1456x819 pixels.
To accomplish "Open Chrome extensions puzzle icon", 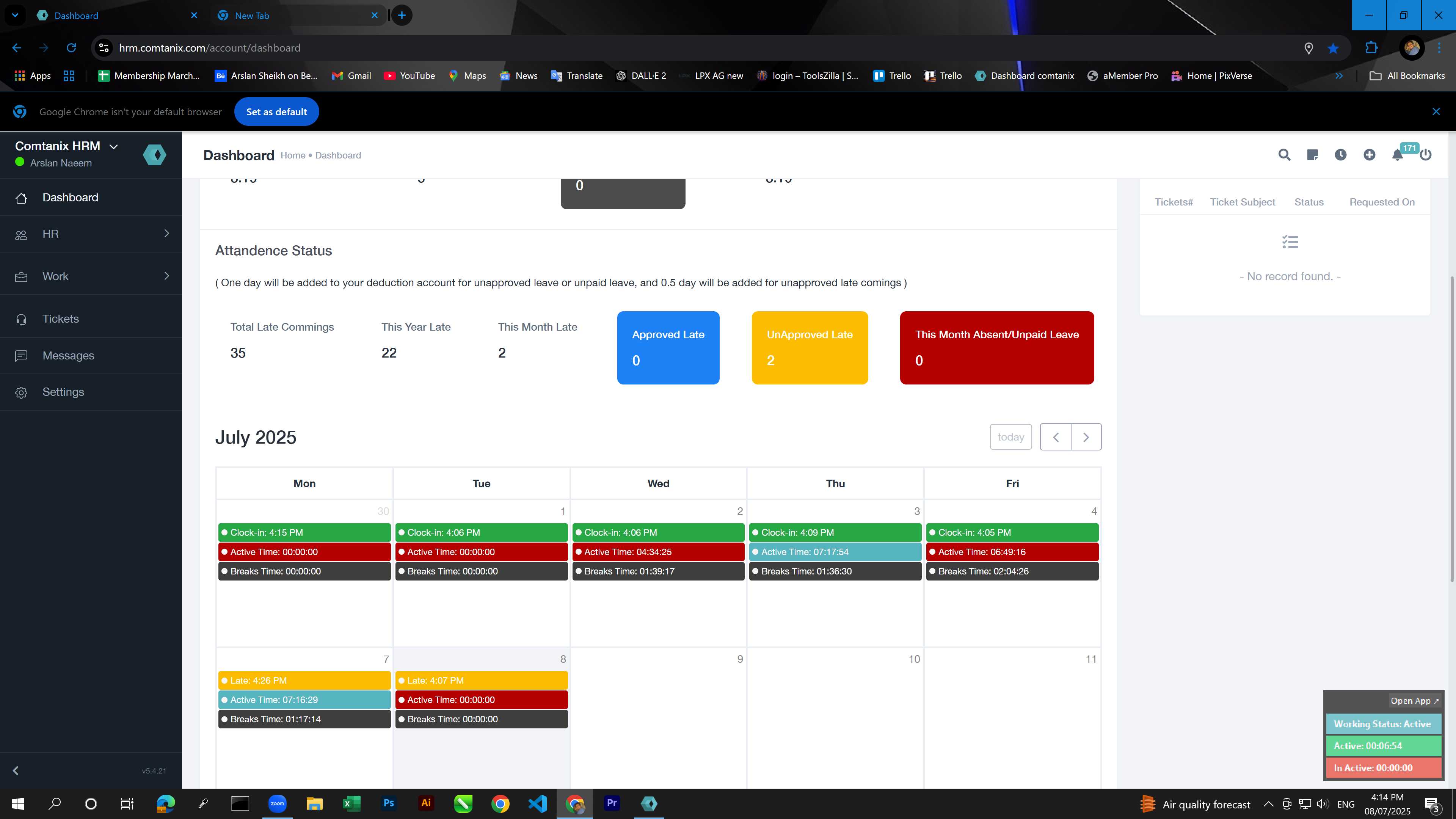I will click(x=1371, y=48).
